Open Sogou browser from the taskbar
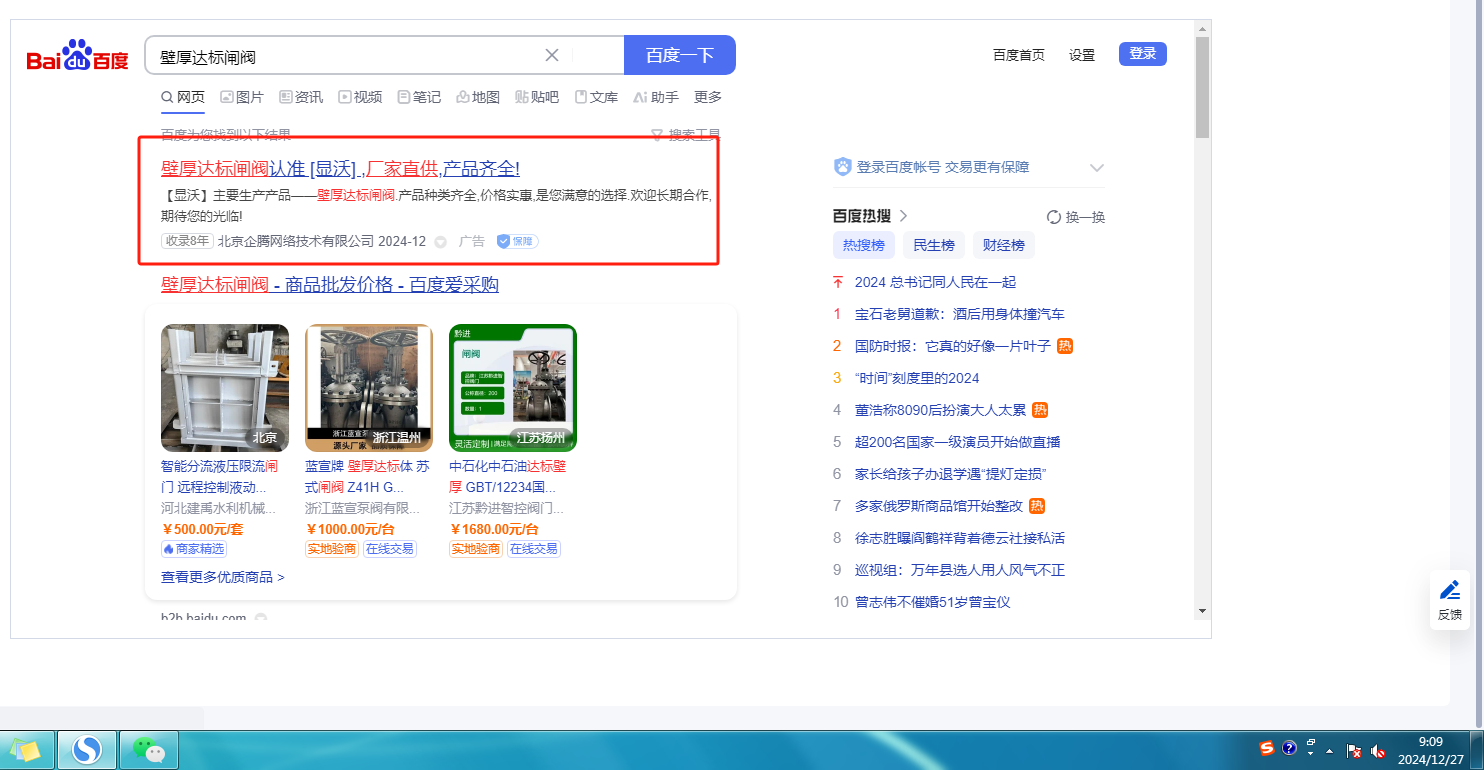The height and width of the screenshot is (770, 1484). (87, 749)
